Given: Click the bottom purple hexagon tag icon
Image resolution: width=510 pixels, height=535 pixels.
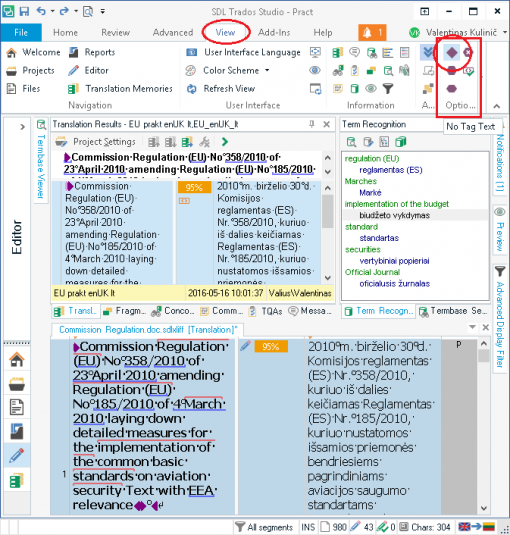Looking at the screenshot, I should tap(451, 89).
